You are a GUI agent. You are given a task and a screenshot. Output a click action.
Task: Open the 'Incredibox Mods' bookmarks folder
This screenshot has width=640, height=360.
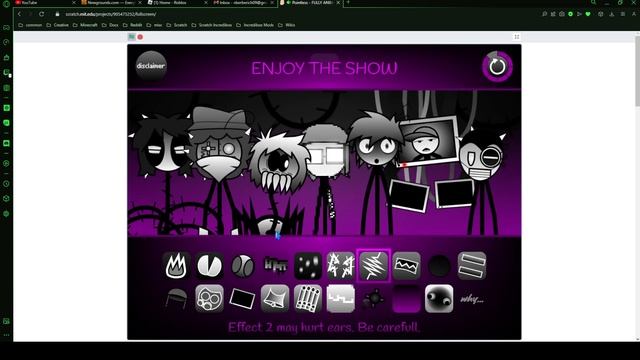[255, 25]
